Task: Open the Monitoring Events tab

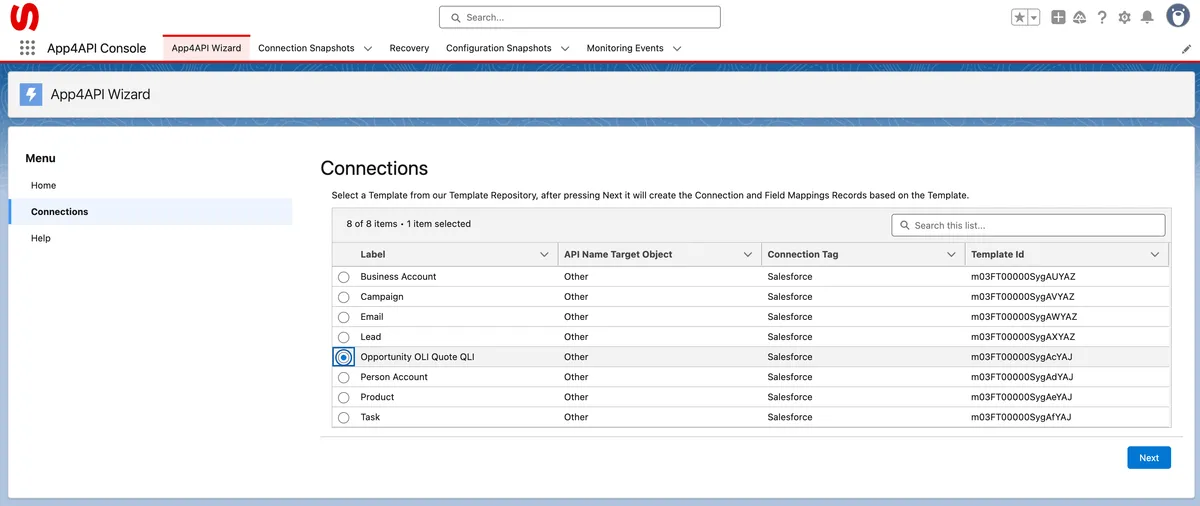Action: [x=625, y=48]
